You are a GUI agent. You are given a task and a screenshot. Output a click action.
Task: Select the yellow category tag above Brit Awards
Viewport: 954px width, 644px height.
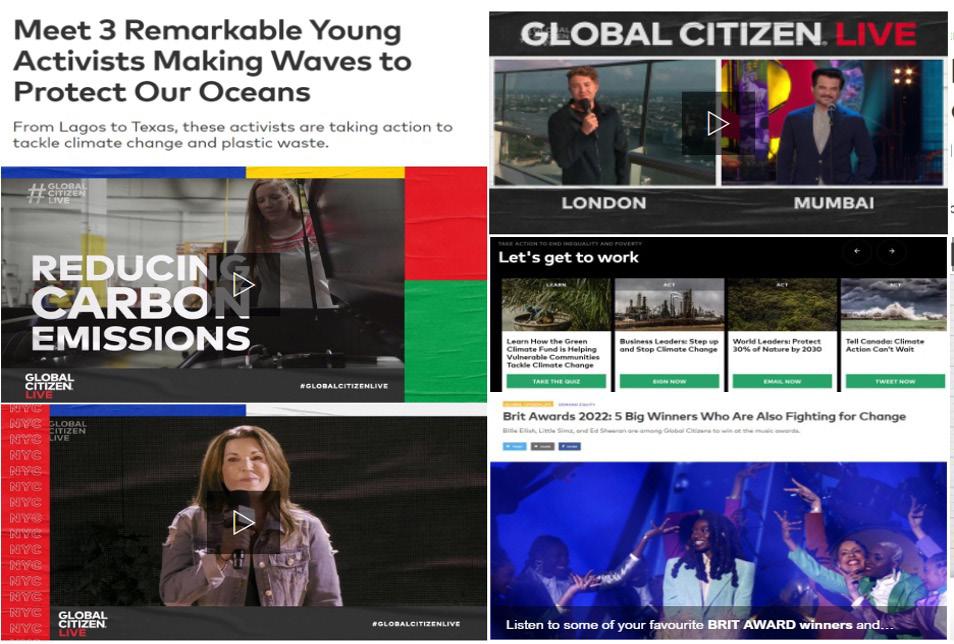click(528, 404)
